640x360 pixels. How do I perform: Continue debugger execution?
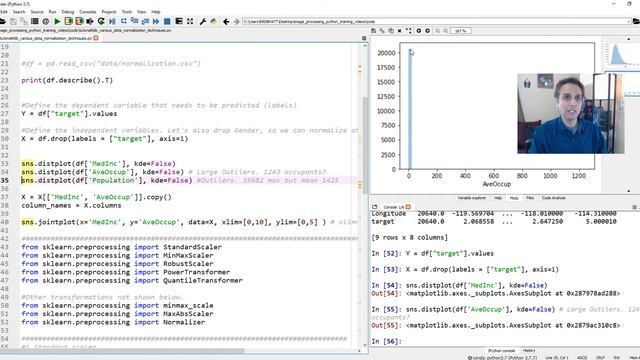pos(156,21)
